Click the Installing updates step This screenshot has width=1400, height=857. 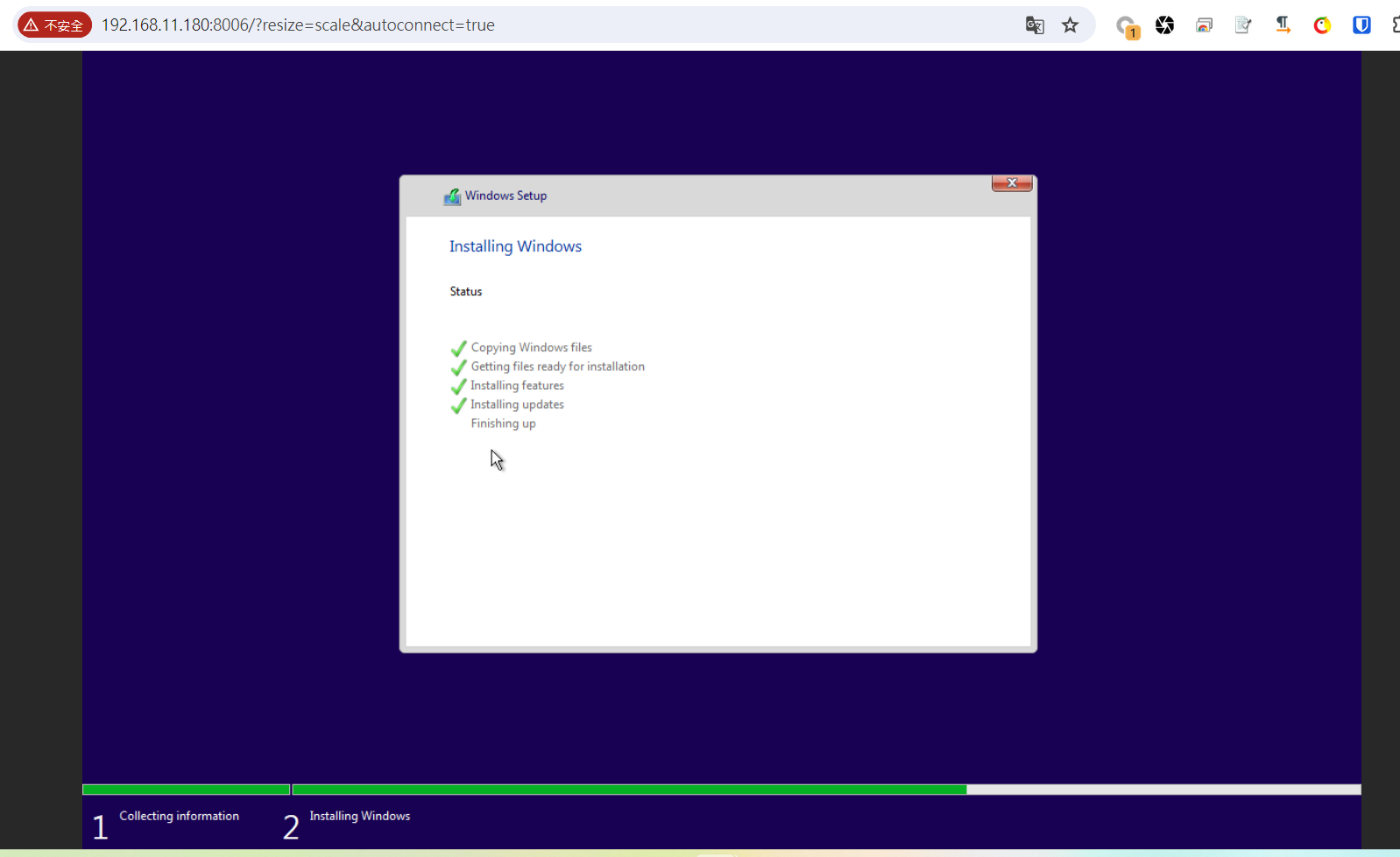pos(518,405)
